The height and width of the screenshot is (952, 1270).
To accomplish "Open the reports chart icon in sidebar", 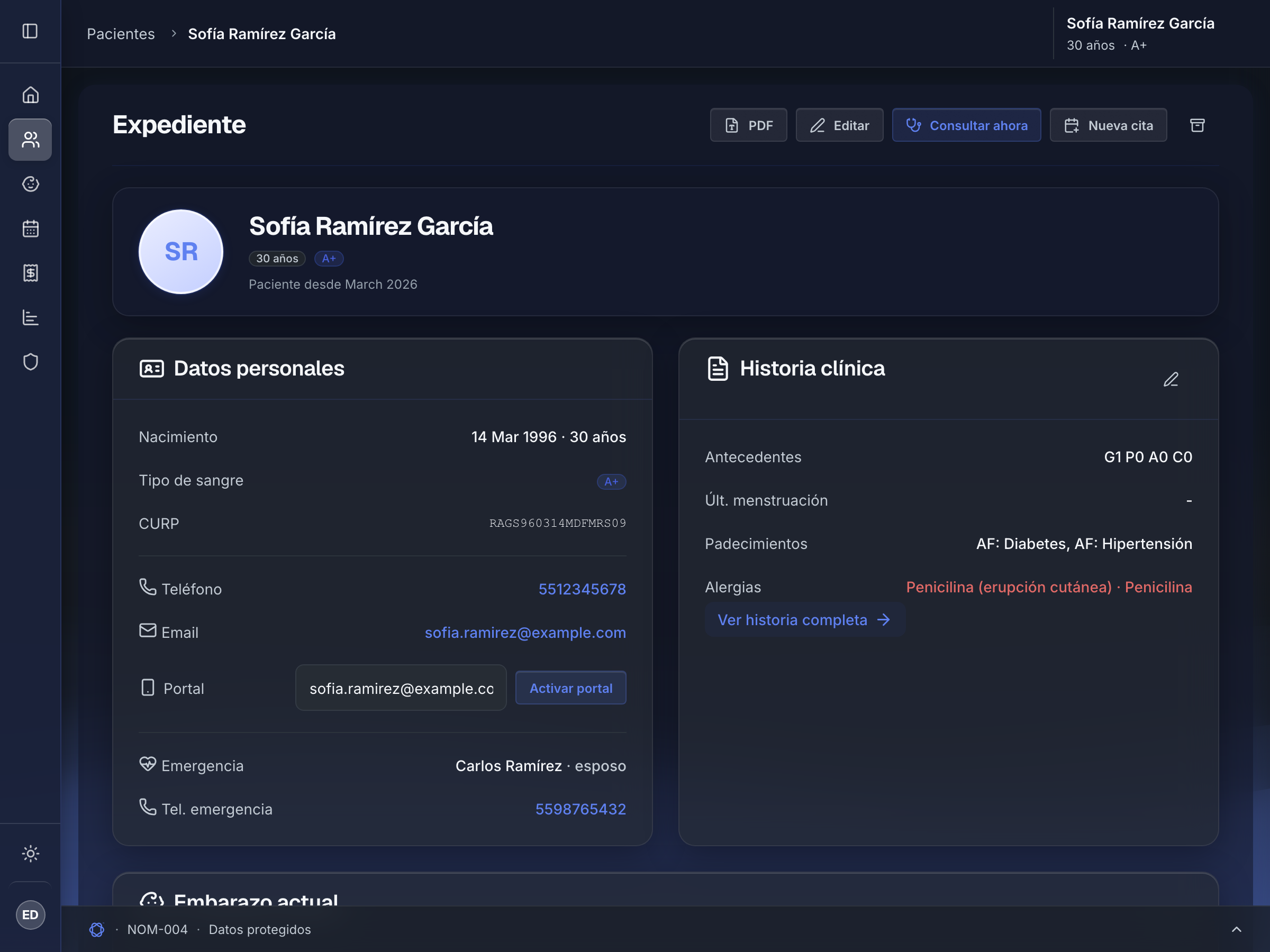I will pos(31,317).
